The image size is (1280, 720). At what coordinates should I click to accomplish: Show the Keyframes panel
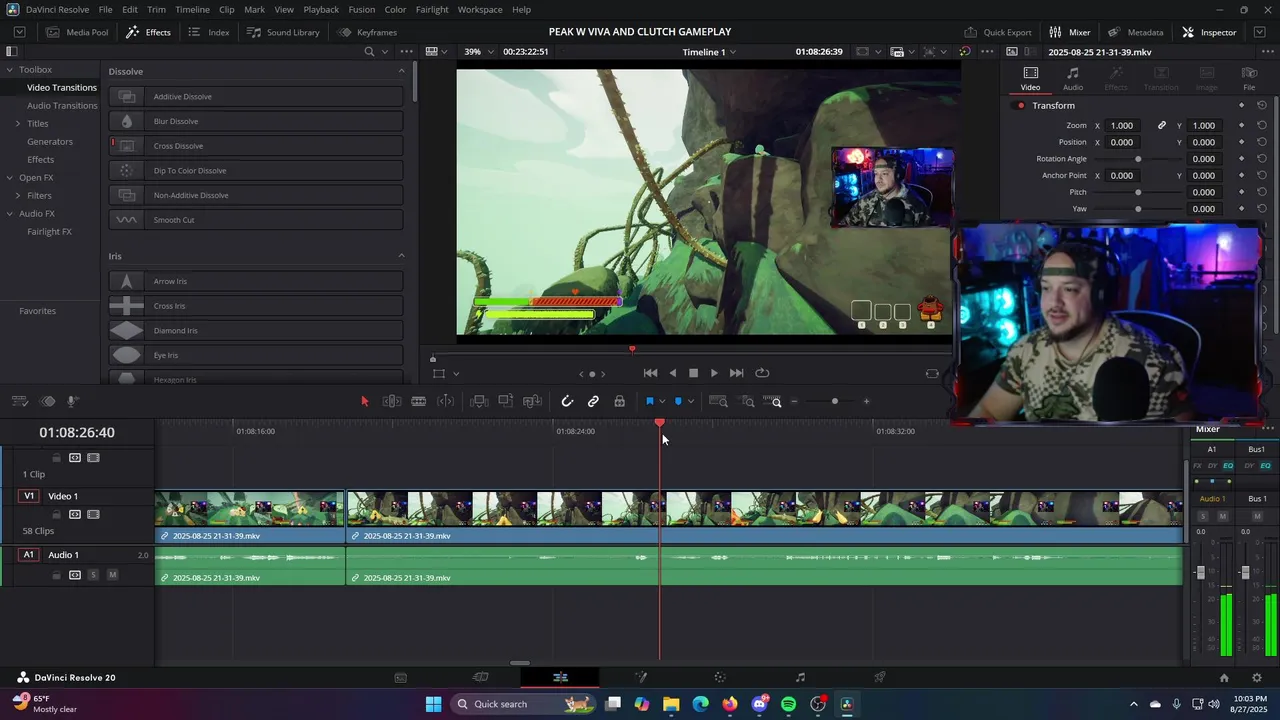click(367, 32)
